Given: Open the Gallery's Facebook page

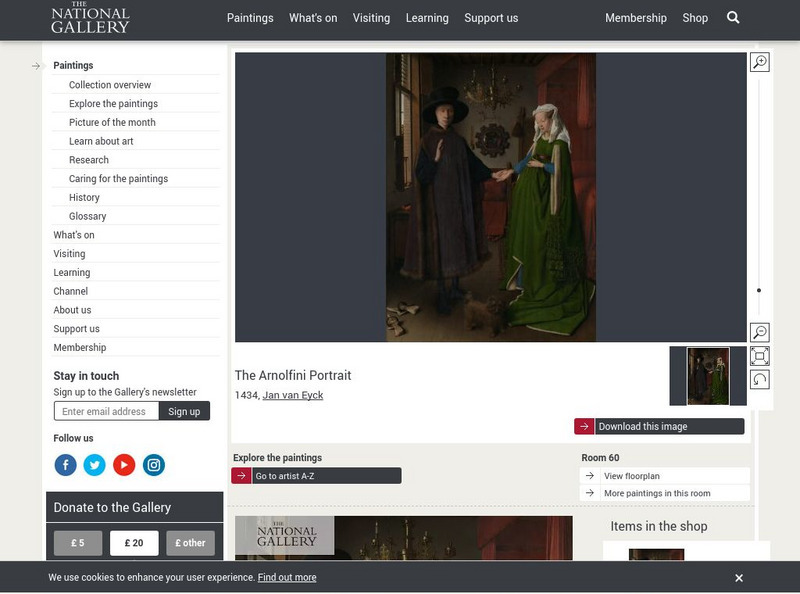Looking at the screenshot, I should tap(65, 465).
